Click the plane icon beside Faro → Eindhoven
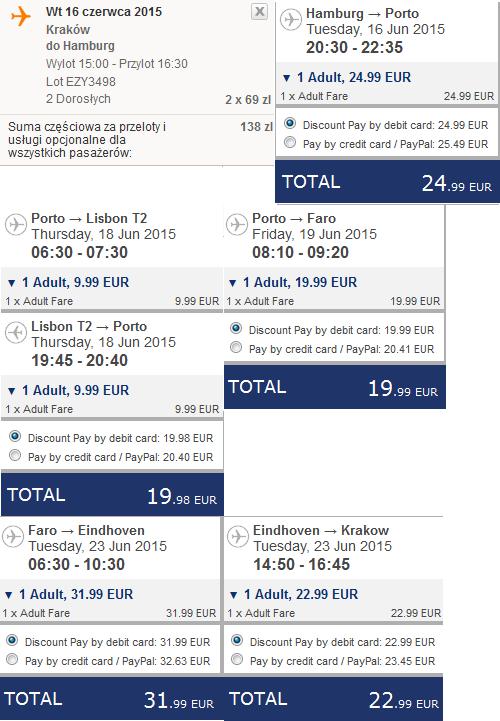 pyautogui.click(x=13, y=537)
